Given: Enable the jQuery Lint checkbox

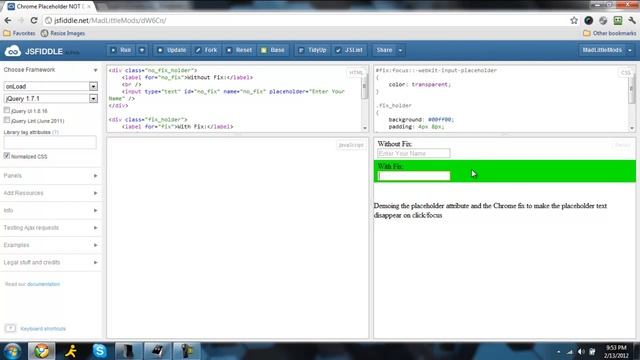Looking at the screenshot, I should point(7,120).
